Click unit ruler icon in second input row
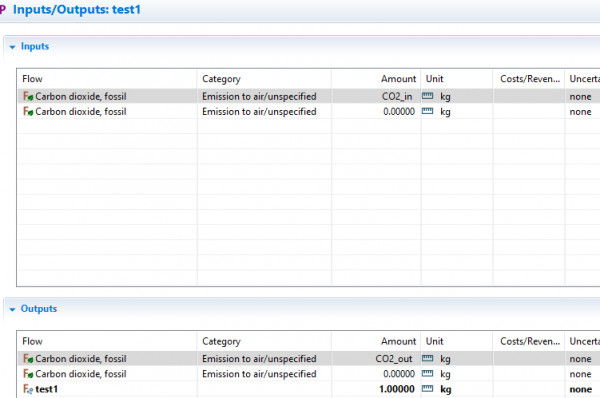 (x=427, y=111)
